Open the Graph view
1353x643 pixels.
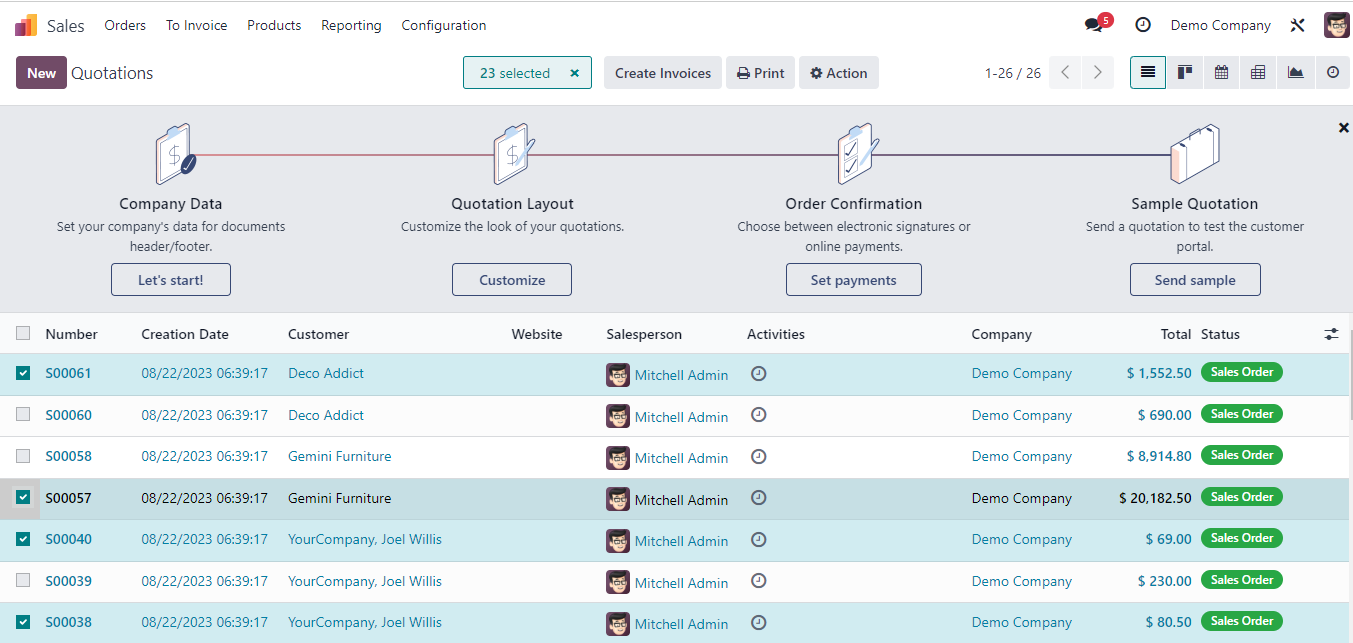pos(1295,73)
